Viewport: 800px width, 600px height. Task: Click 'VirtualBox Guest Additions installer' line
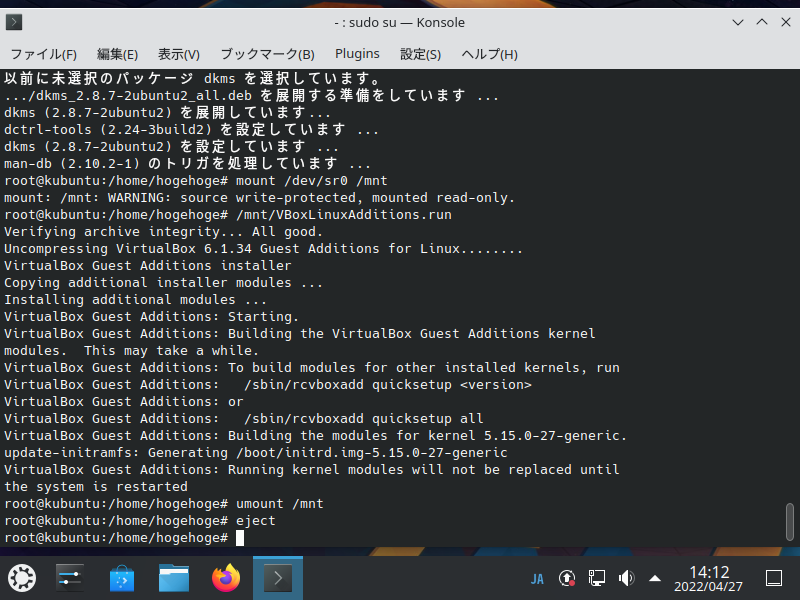(148, 266)
